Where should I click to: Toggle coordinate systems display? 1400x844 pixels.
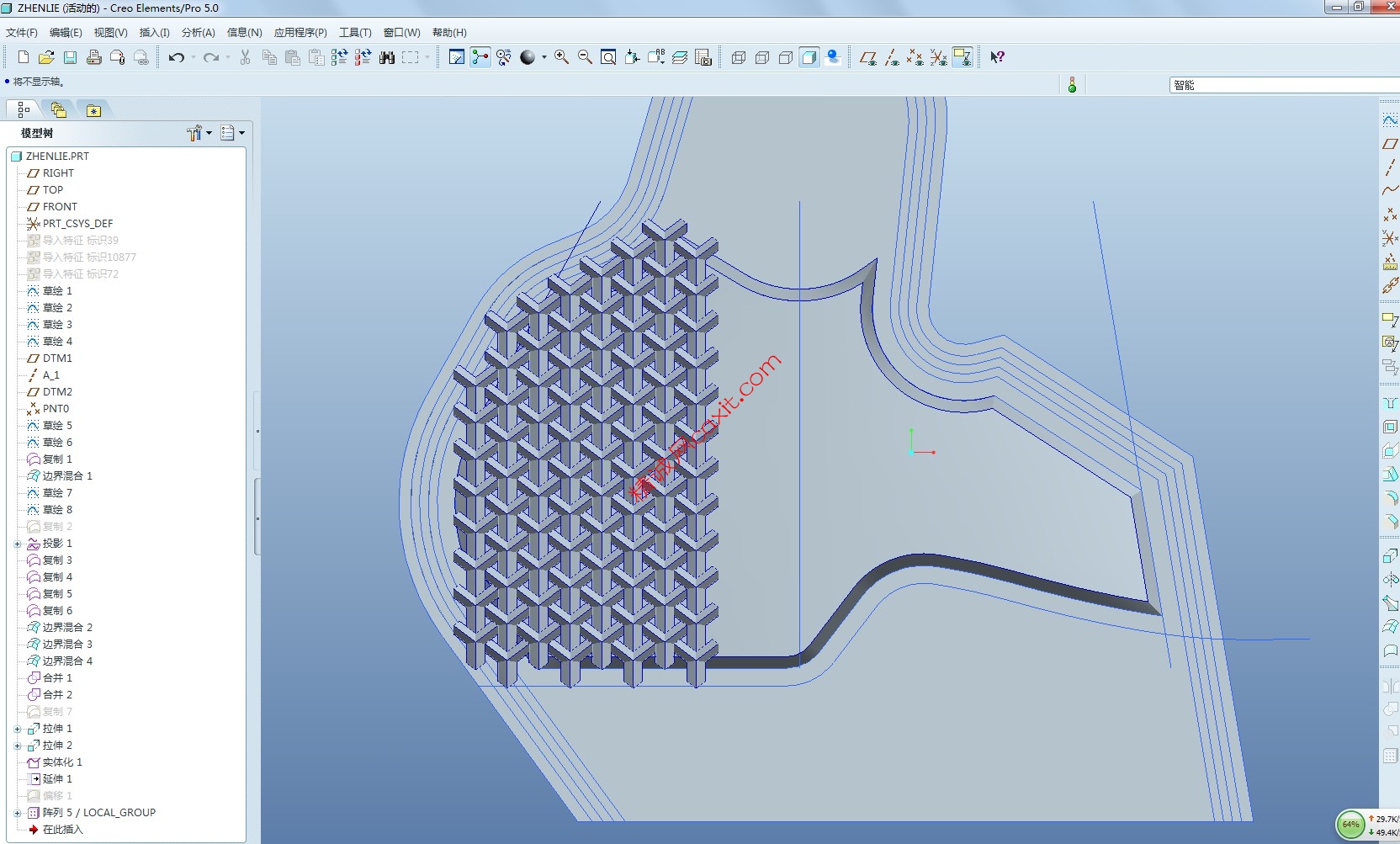click(x=939, y=57)
